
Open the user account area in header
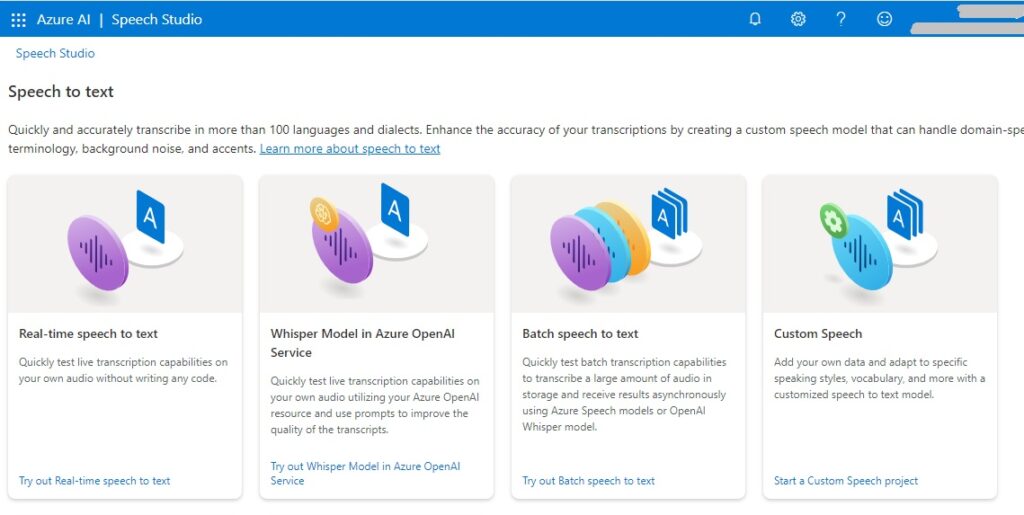(965, 19)
